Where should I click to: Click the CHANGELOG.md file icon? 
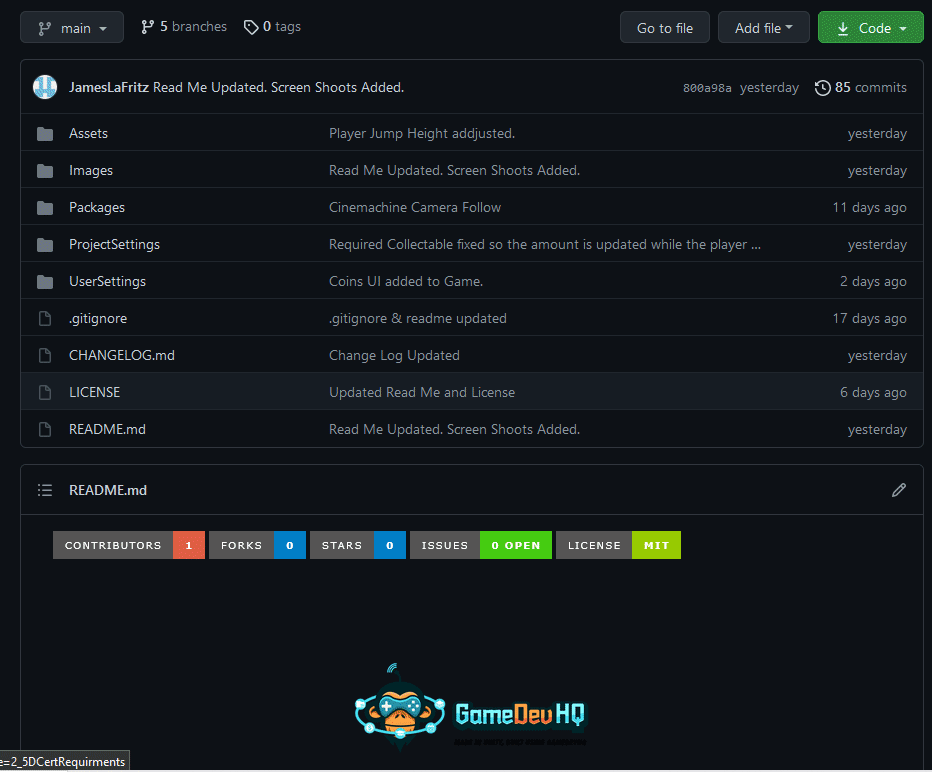pyautogui.click(x=45, y=355)
